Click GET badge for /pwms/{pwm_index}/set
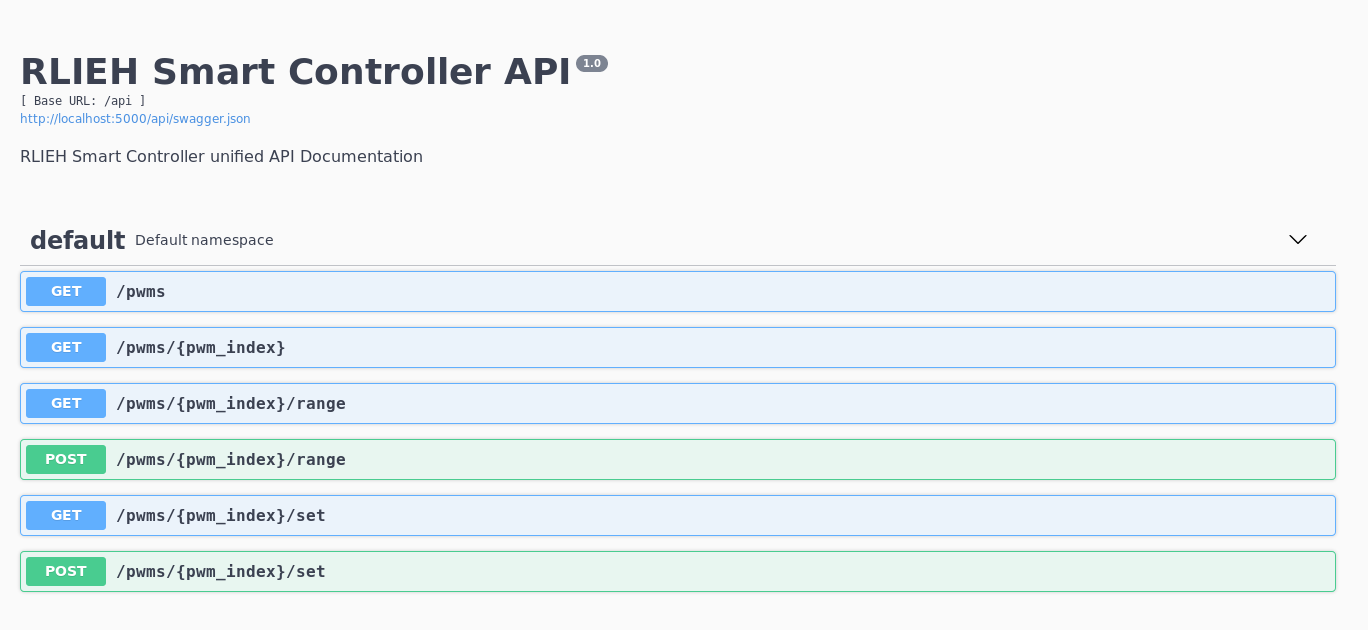Viewport: 1368px width, 630px height. pyautogui.click(x=66, y=516)
